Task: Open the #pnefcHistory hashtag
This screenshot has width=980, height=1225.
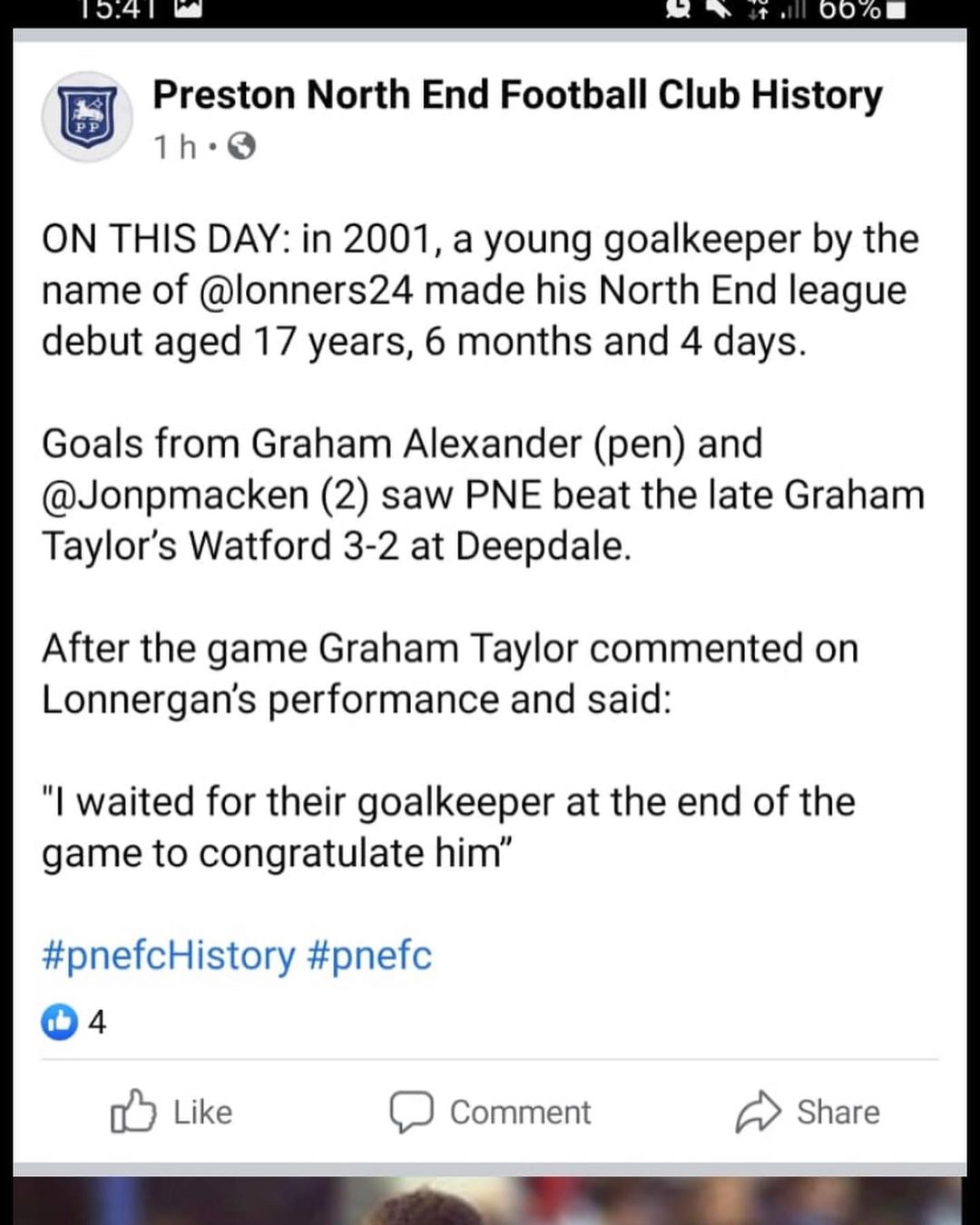Action: (x=169, y=955)
